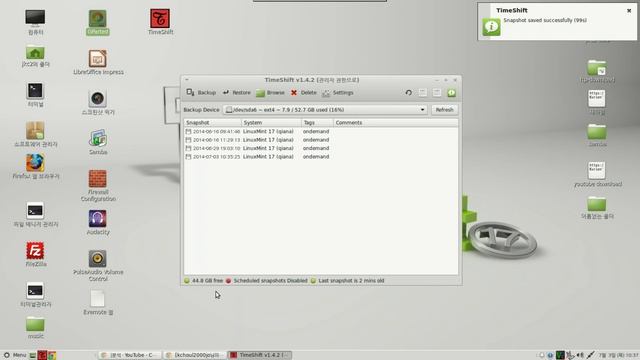Click the blue circular tray icon
This screenshot has height=360, width=640.
click(550, 355)
